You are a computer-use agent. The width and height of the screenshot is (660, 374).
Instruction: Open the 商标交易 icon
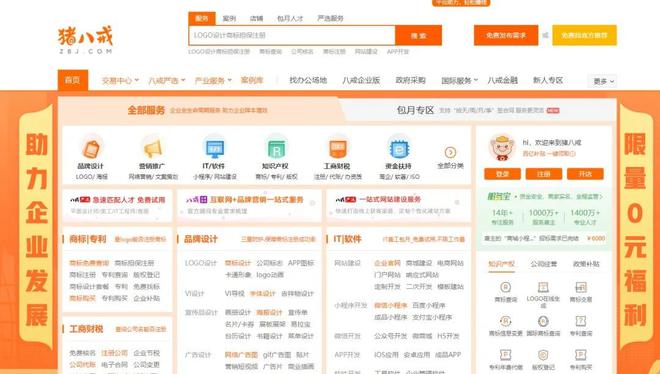click(581, 287)
